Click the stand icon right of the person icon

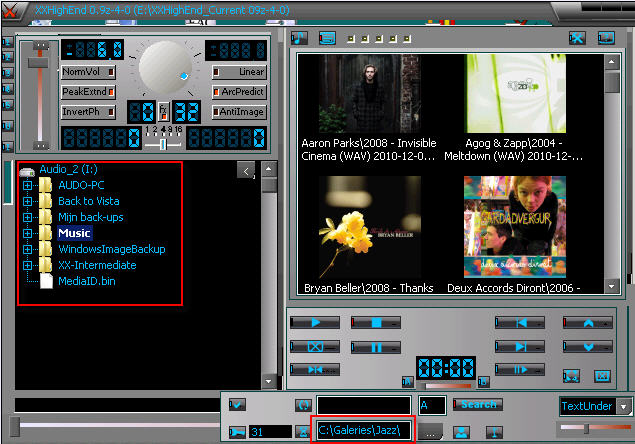click(x=494, y=432)
